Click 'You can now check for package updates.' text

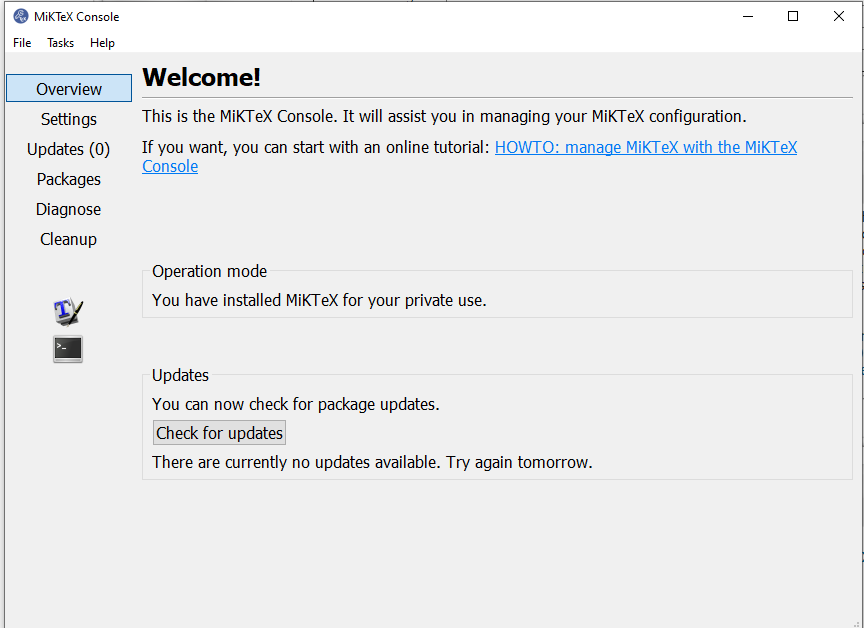[x=296, y=404]
